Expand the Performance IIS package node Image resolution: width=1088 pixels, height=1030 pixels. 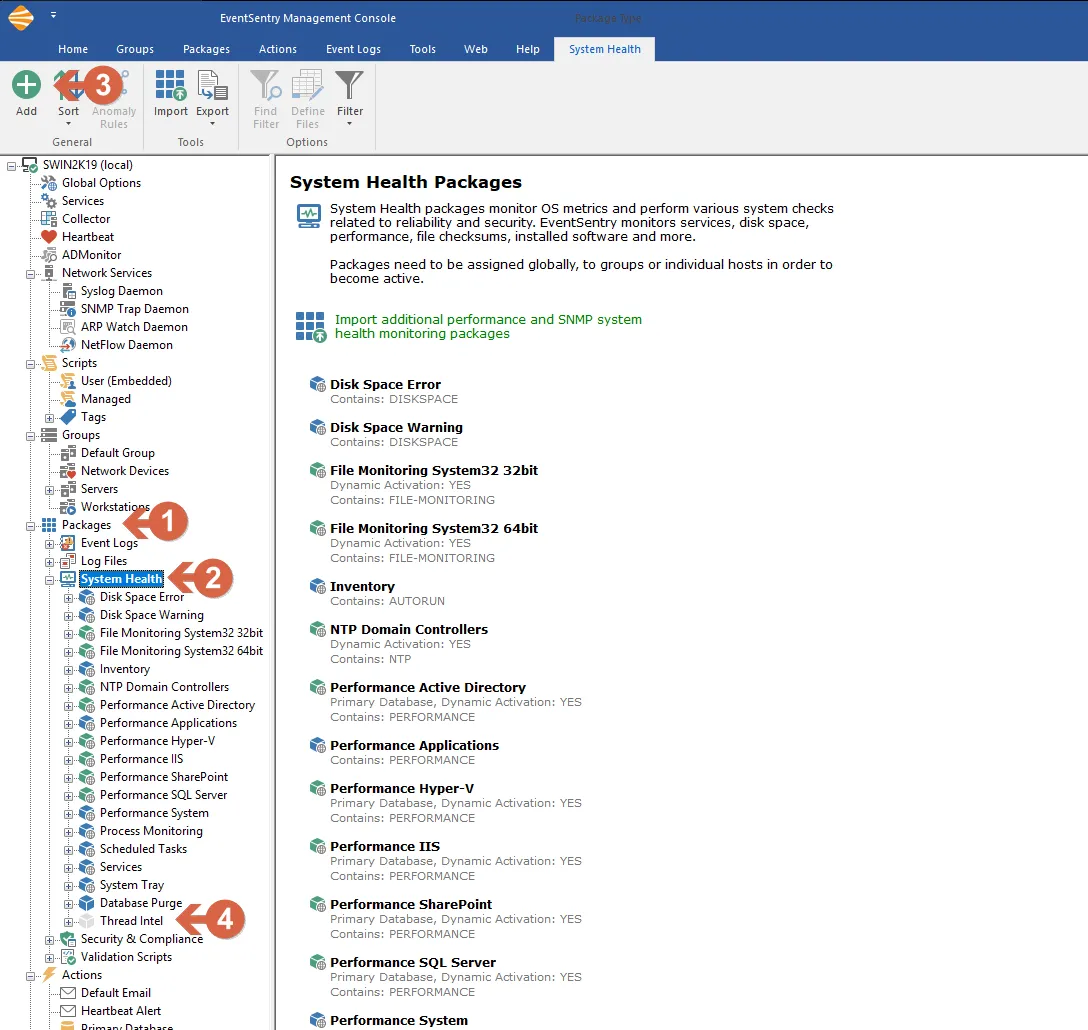pyautogui.click(x=68, y=760)
